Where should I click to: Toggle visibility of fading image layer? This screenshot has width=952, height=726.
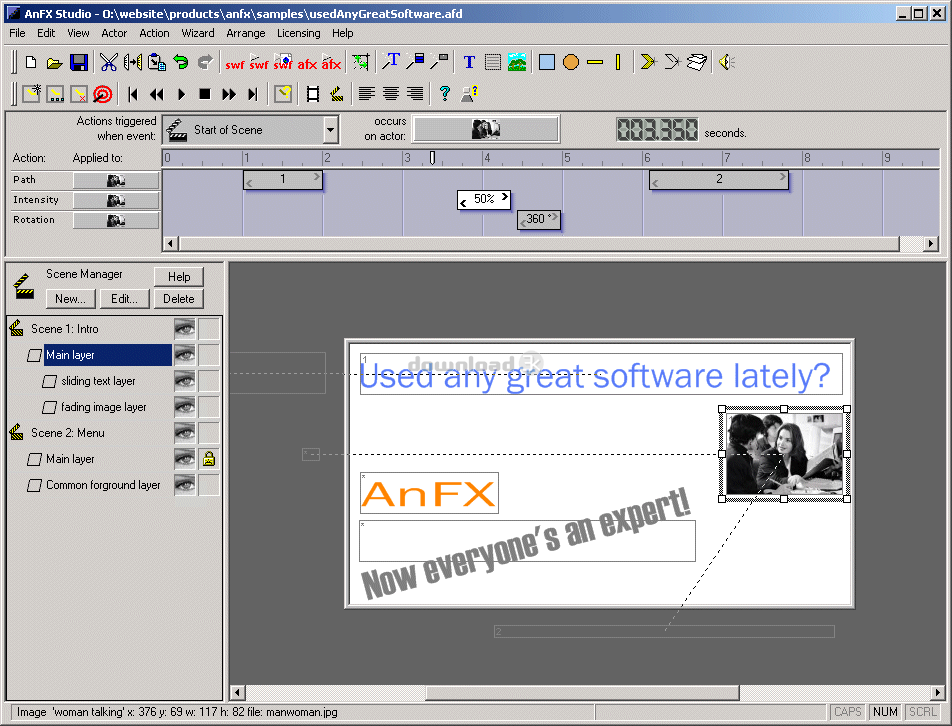point(185,407)
